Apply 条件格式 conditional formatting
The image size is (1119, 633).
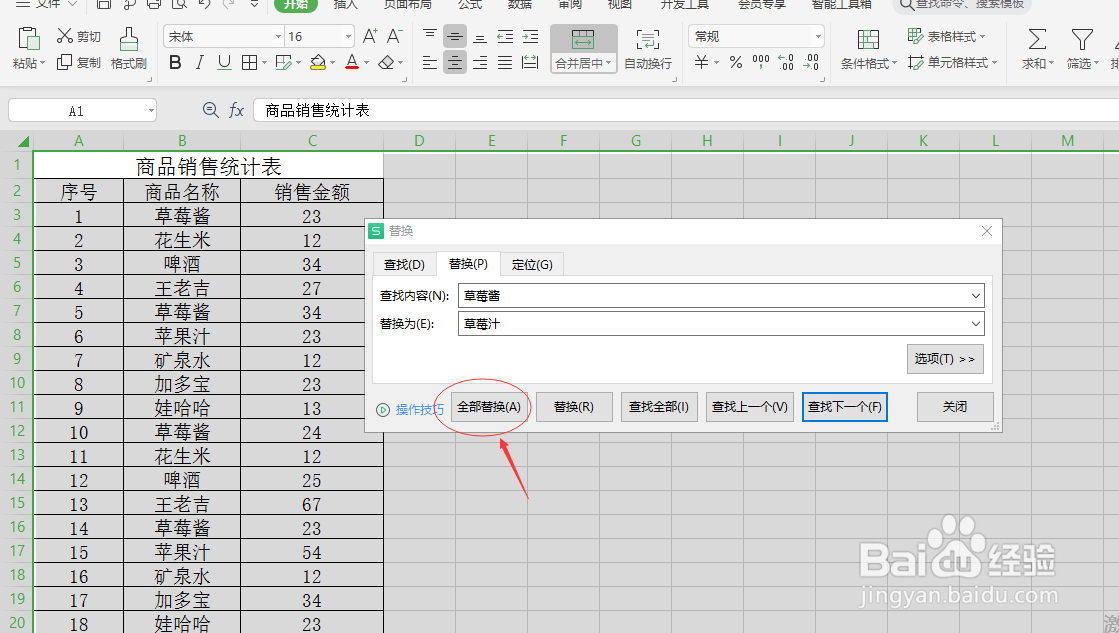tap(866, 47)
